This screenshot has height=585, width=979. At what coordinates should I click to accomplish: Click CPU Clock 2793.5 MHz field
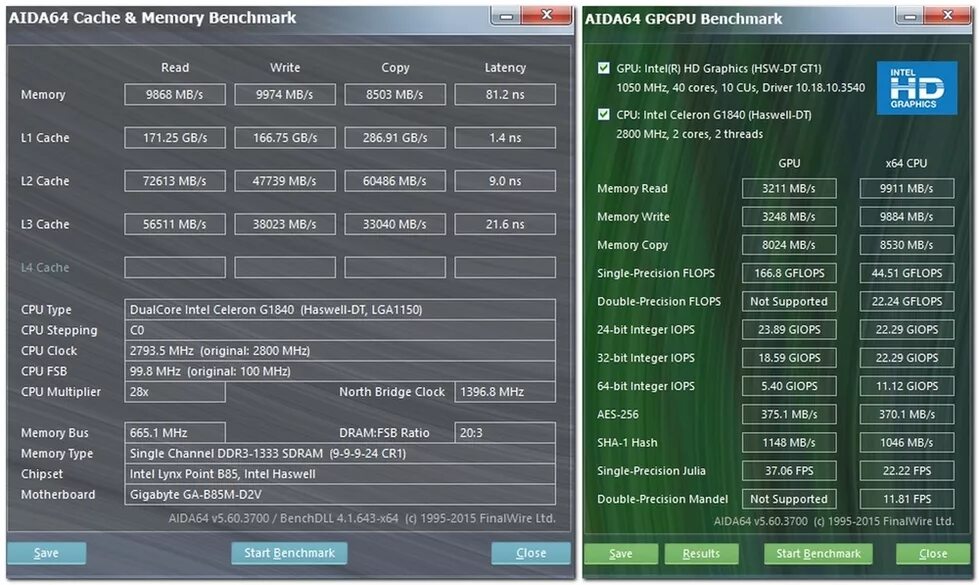pos(340,350)
